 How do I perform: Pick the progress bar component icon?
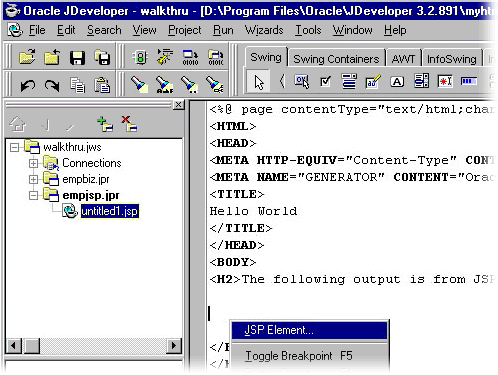pos(469,81)
